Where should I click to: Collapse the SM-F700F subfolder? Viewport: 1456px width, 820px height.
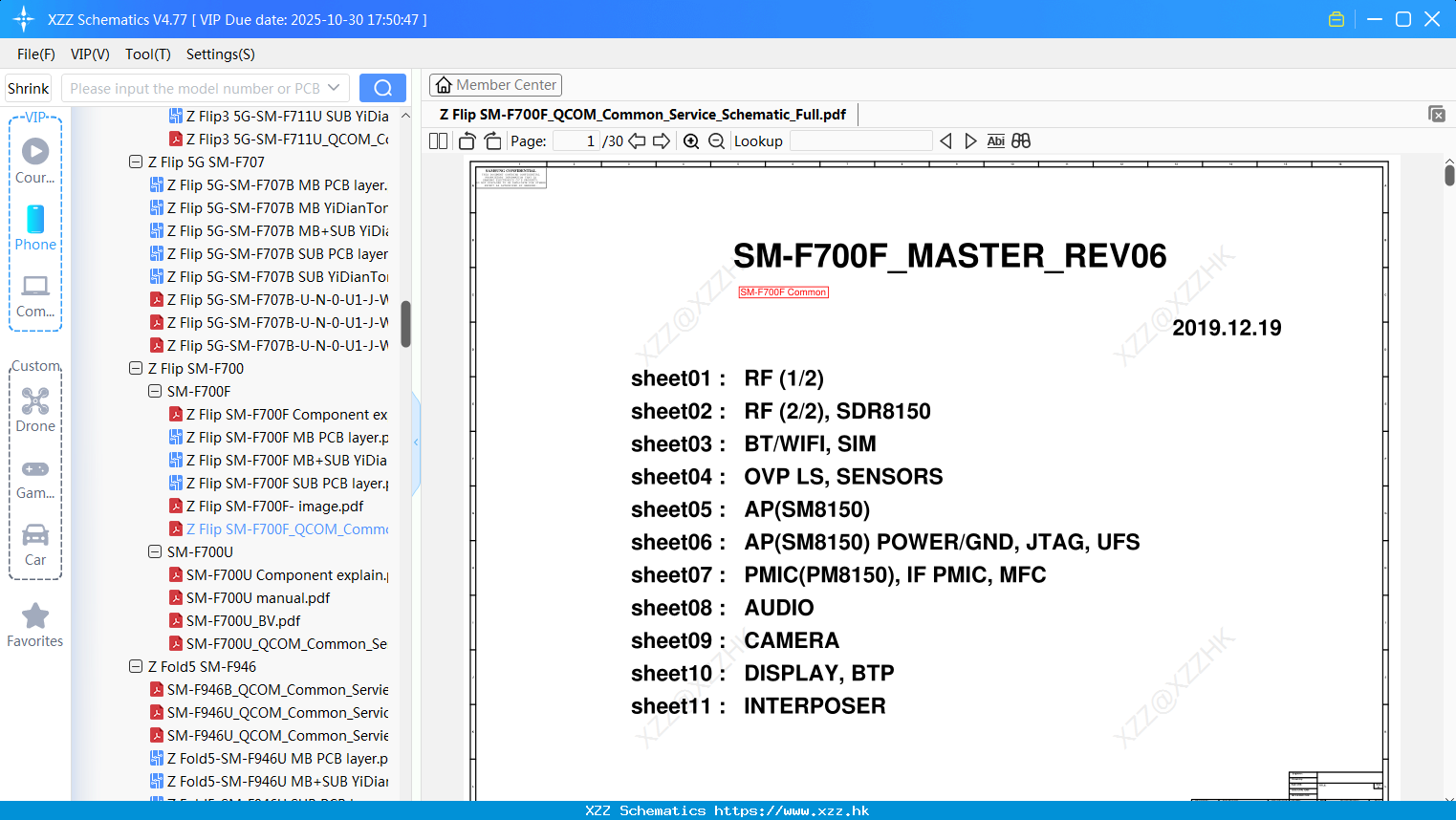(x=155, y=392)
